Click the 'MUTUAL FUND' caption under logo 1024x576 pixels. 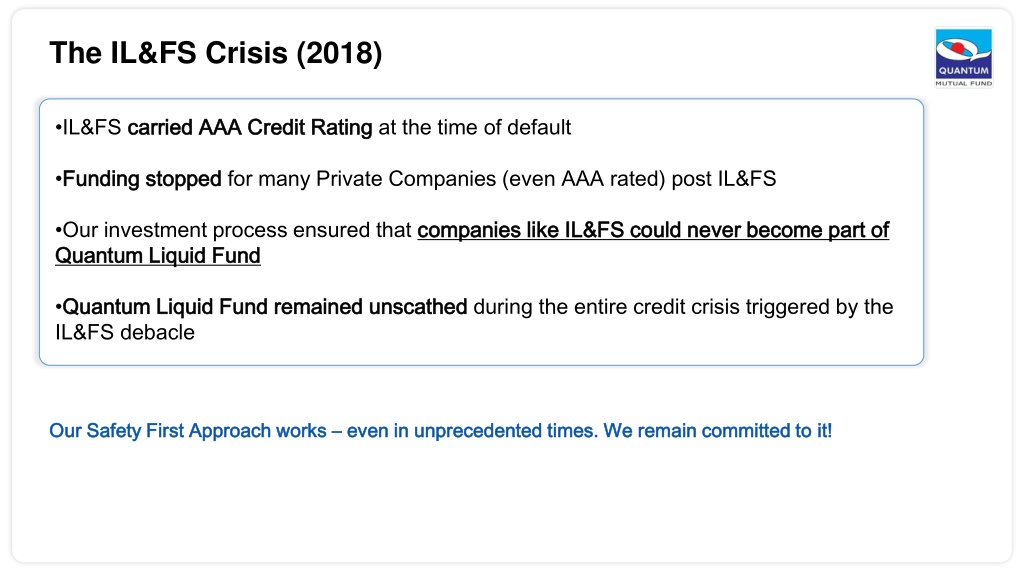click(964, 84)
